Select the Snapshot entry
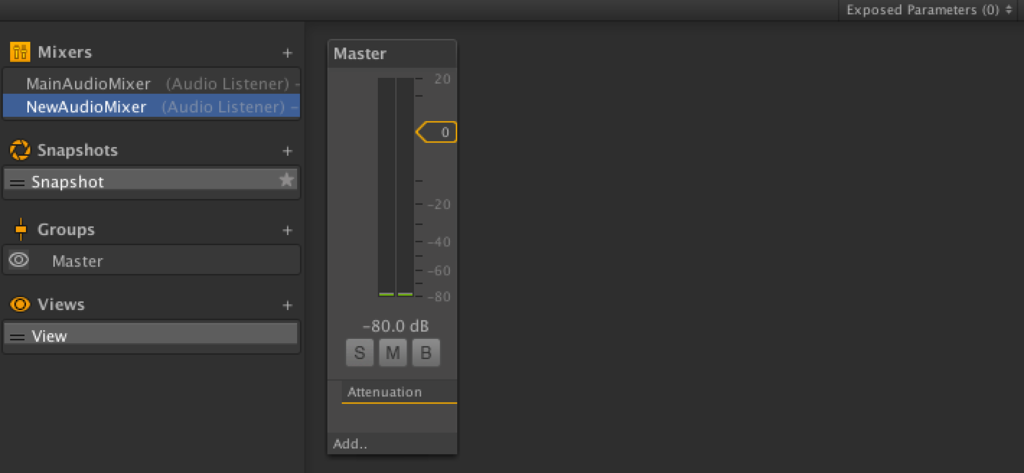This screenshot has height=473, width=1024. tap(151, 180)
